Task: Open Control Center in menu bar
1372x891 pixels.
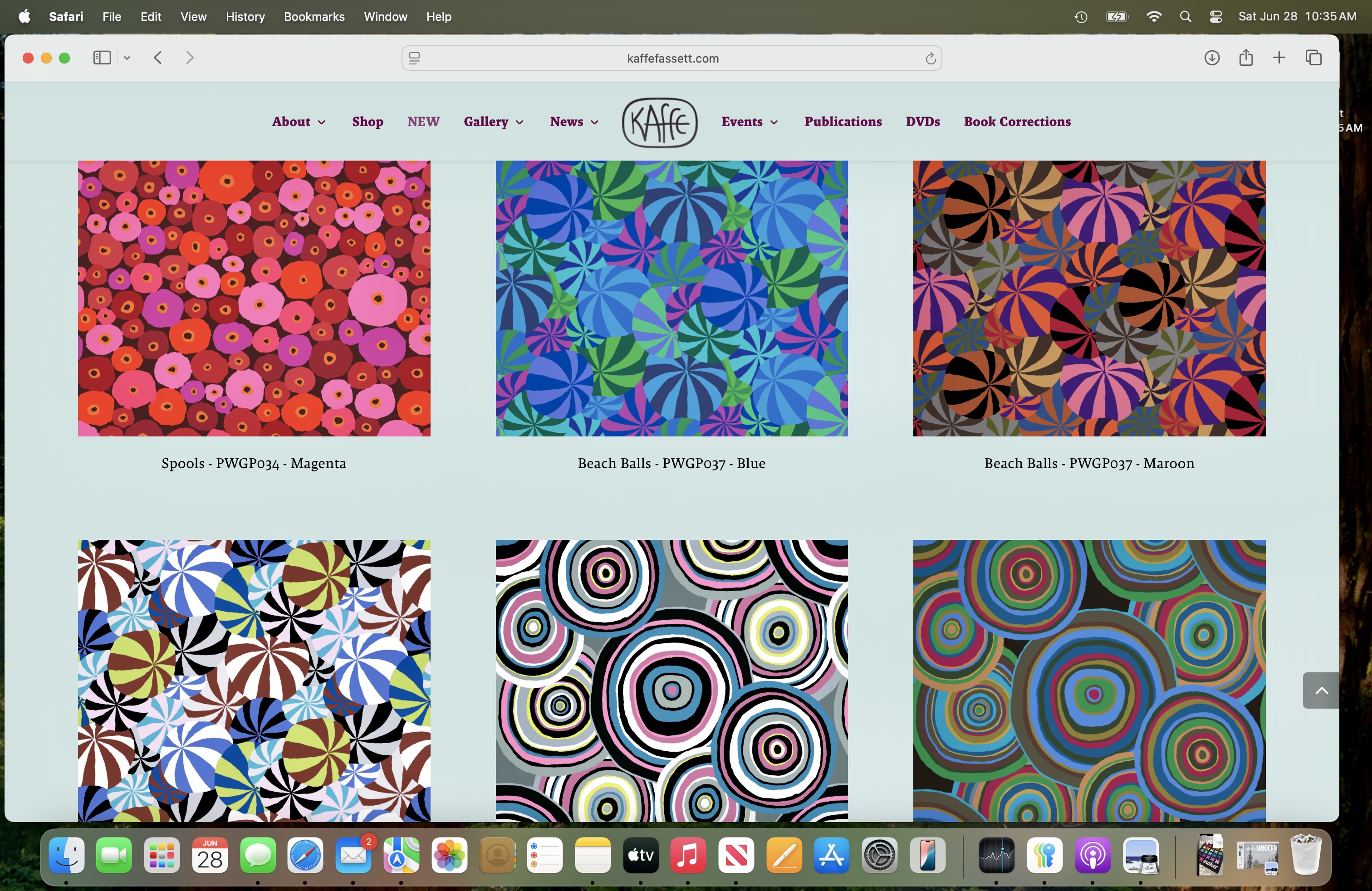Action: (x=1216, y=17)
